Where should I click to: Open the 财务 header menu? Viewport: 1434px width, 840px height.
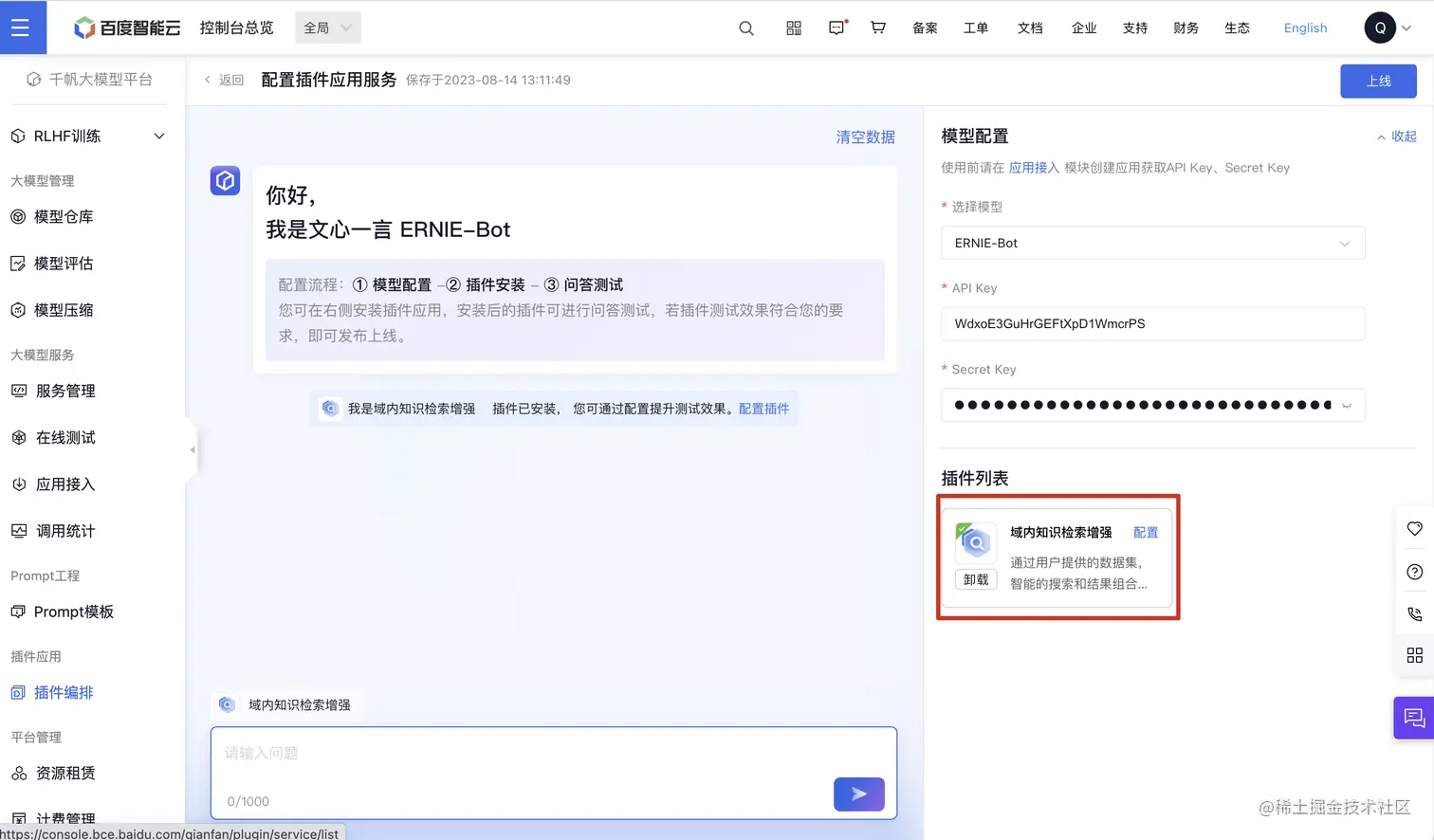1186,27
